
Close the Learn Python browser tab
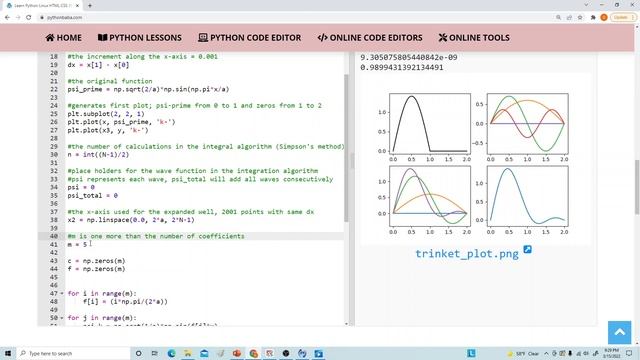pos(77,6)
